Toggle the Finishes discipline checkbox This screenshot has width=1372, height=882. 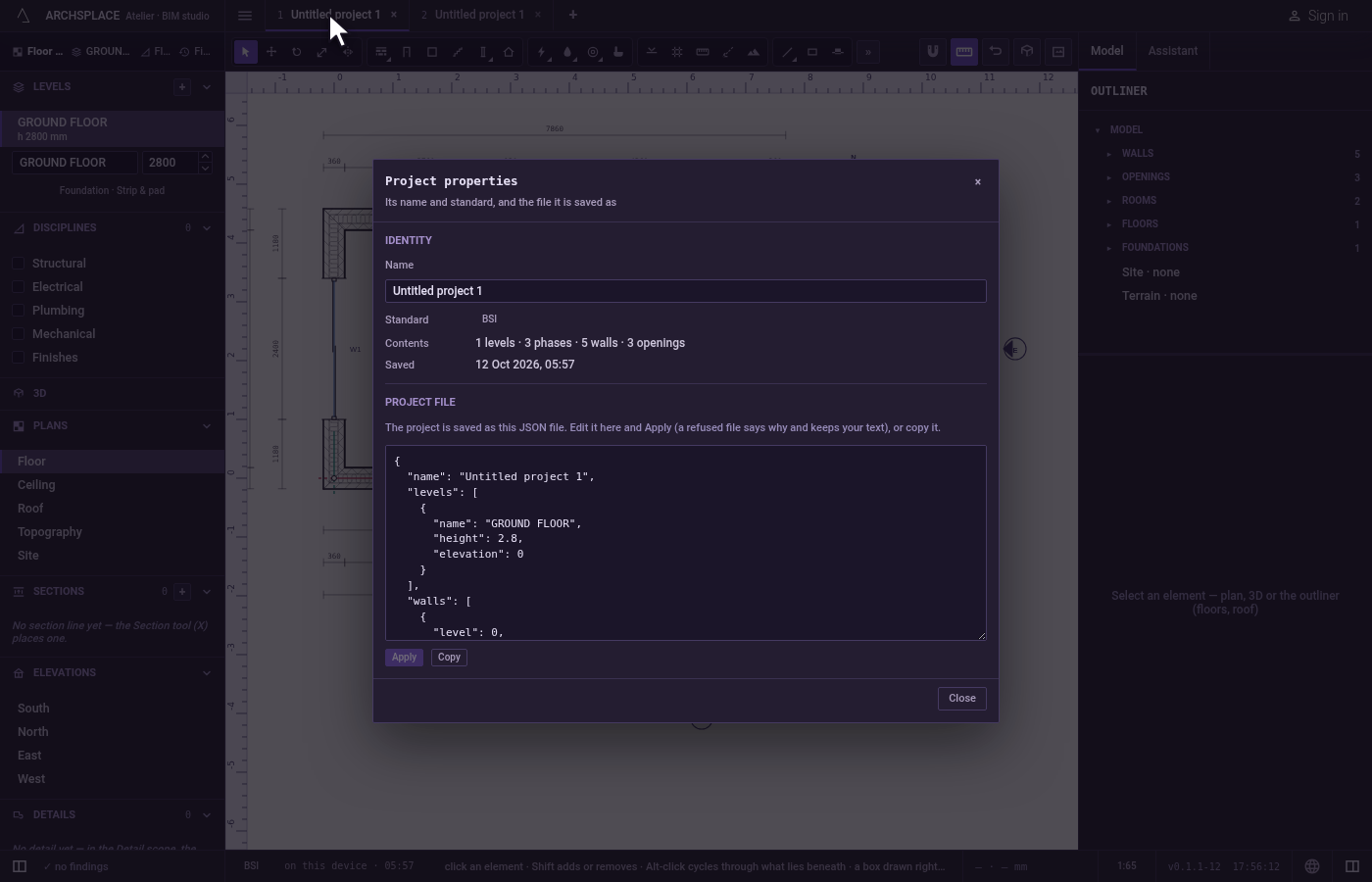tap(18, 358)
